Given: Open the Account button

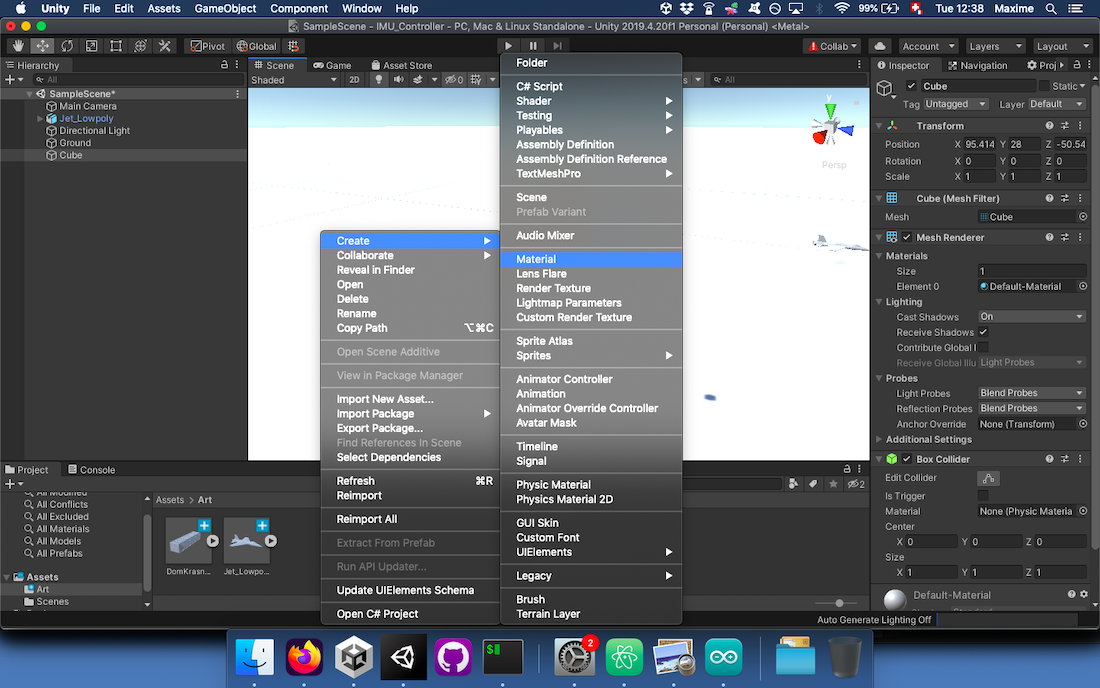Looking at the screenshot, I should click(928, 46).
